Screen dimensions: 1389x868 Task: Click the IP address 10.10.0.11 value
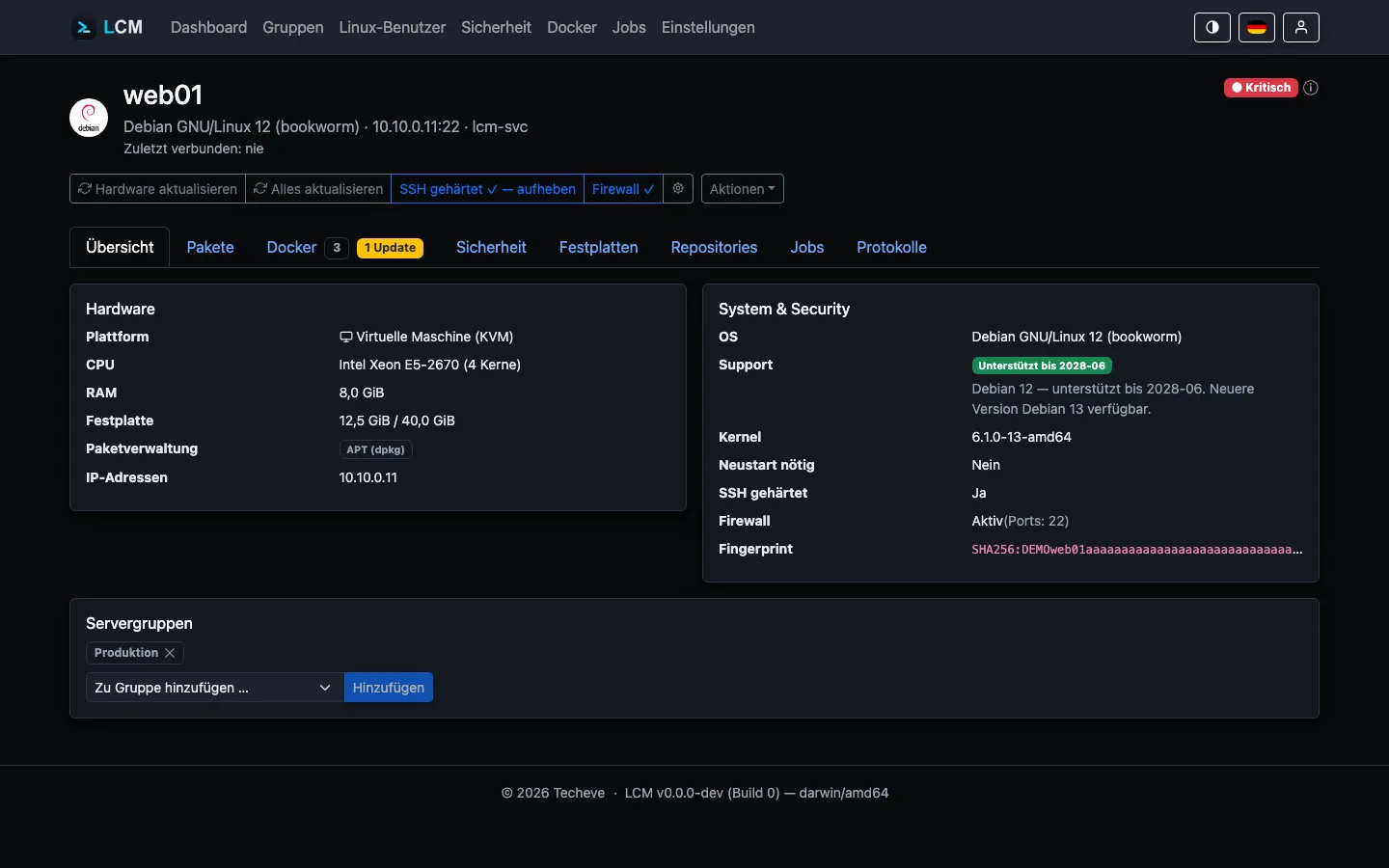tap(368, 477)
